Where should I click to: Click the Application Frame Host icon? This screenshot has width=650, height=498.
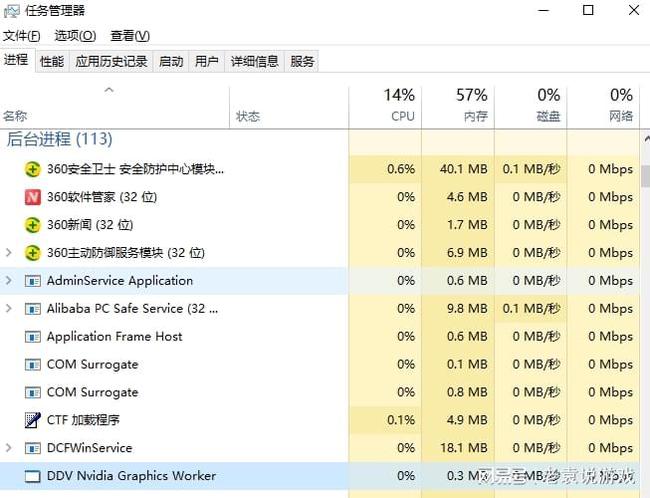pyautogui.click(x=32, y=337)
